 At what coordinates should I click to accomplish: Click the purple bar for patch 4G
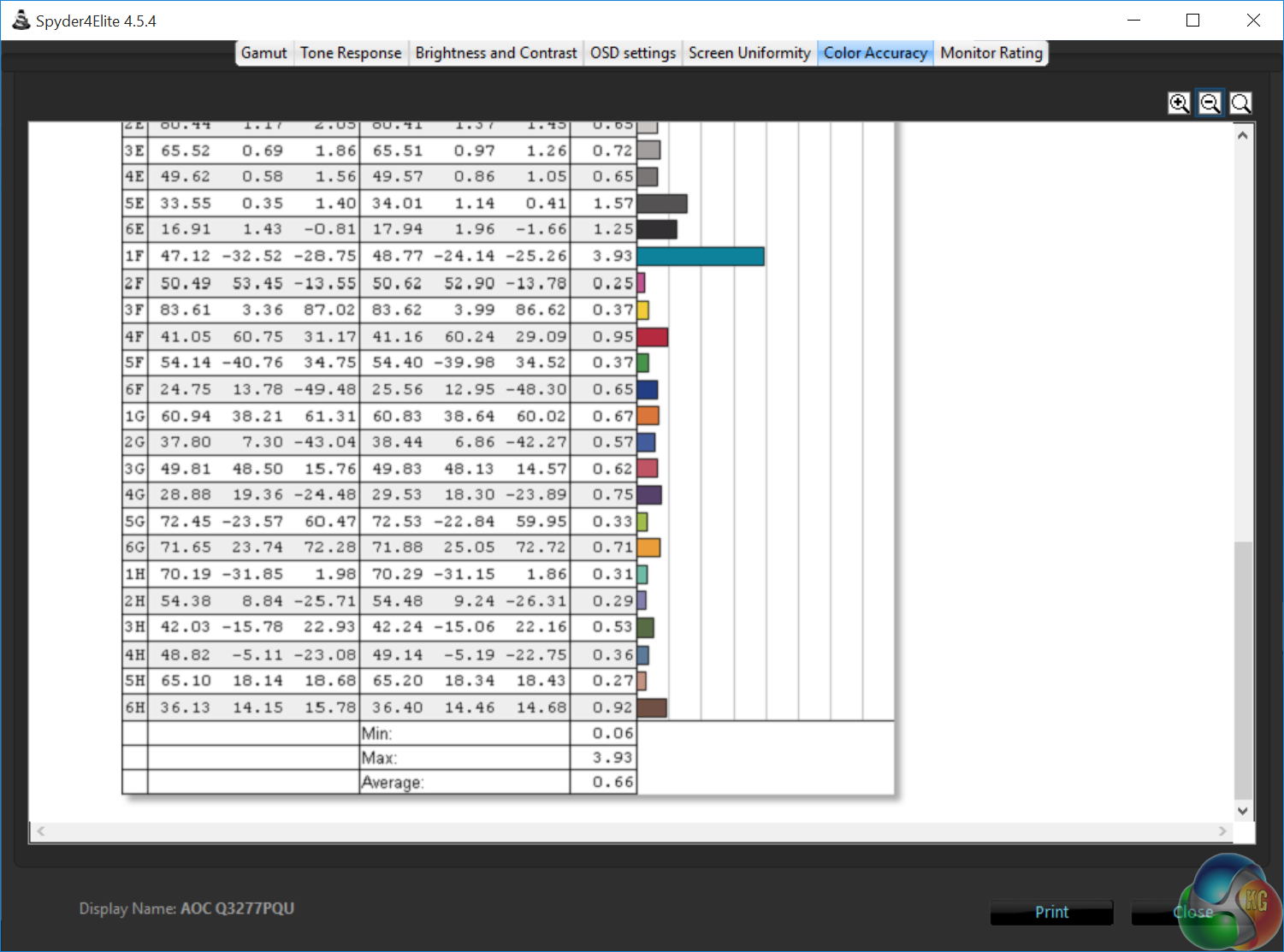pyautogui.click(x=649, y=495)
